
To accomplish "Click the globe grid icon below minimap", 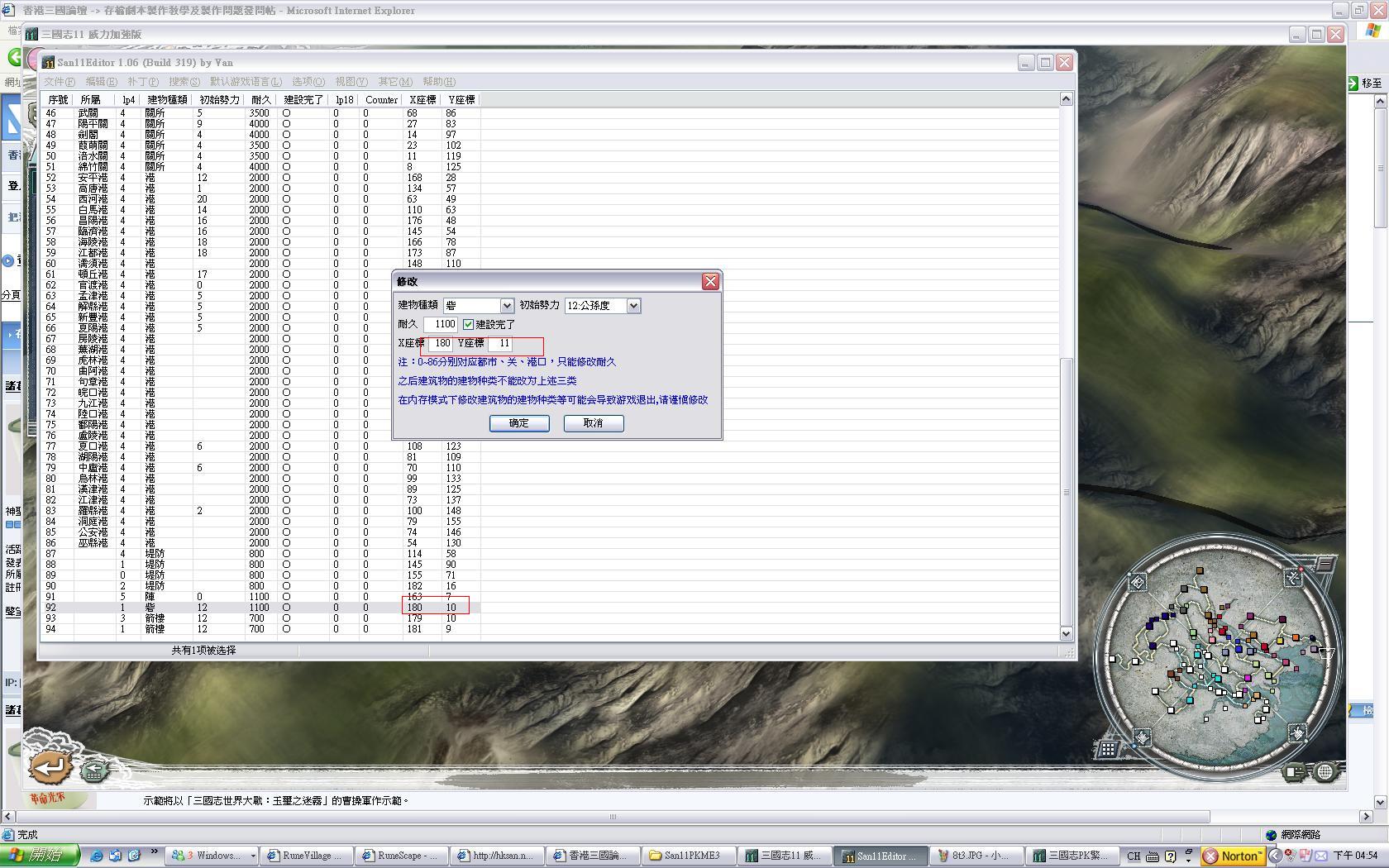I will coord(1325,772).
